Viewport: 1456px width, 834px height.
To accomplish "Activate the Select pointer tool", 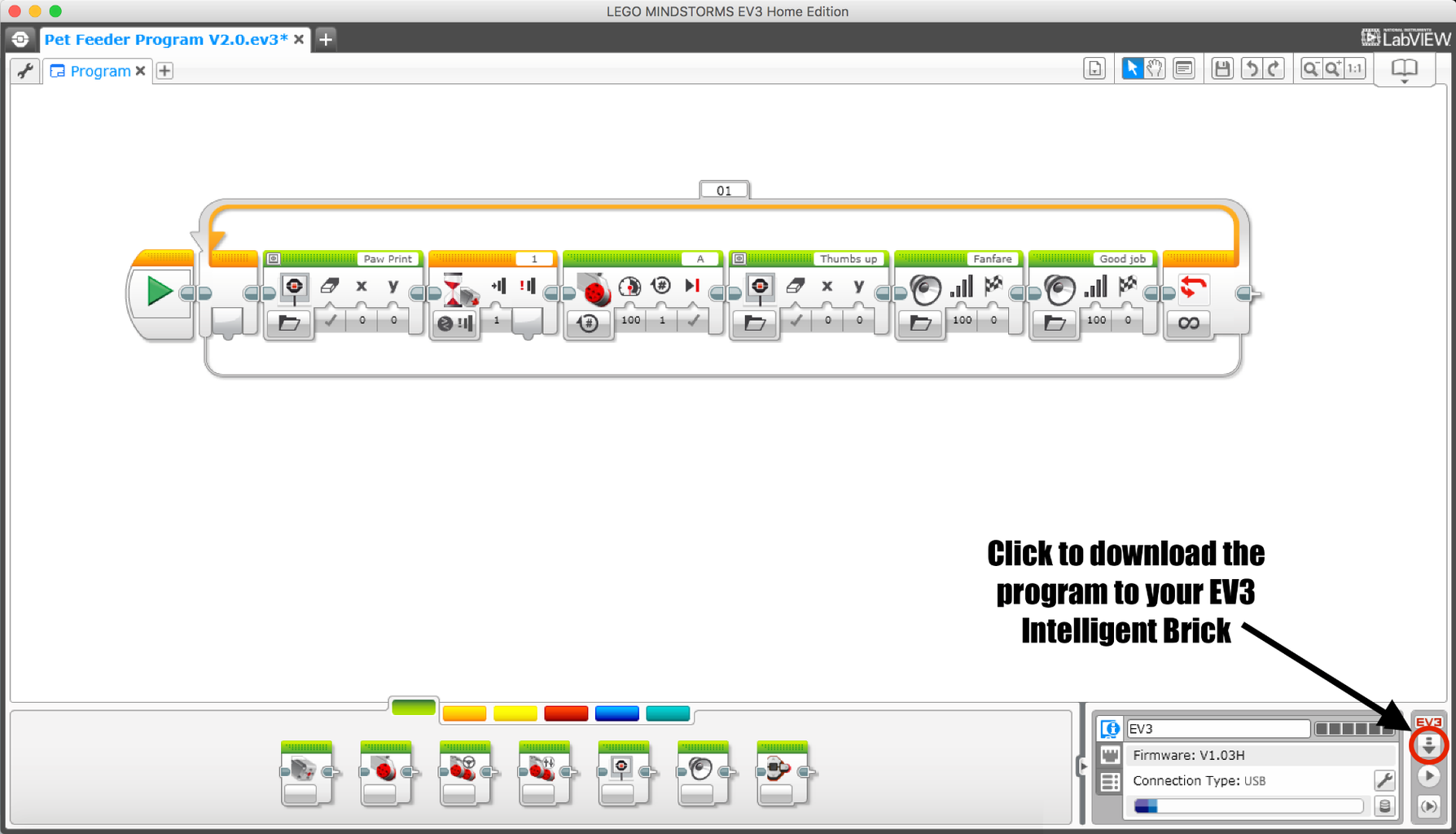I will tap(1132, 68).
